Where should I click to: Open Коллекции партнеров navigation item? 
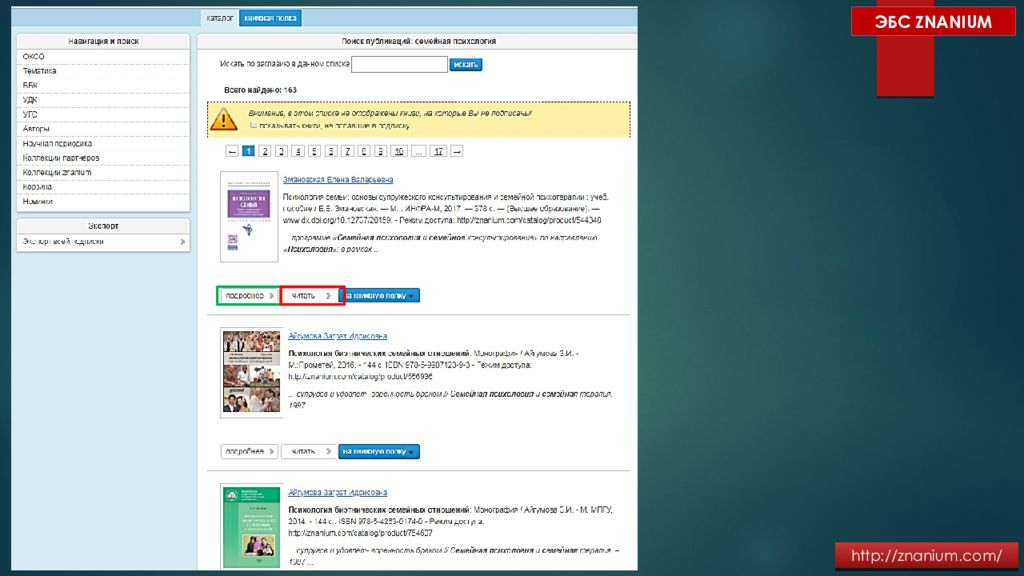coord(103,158)
